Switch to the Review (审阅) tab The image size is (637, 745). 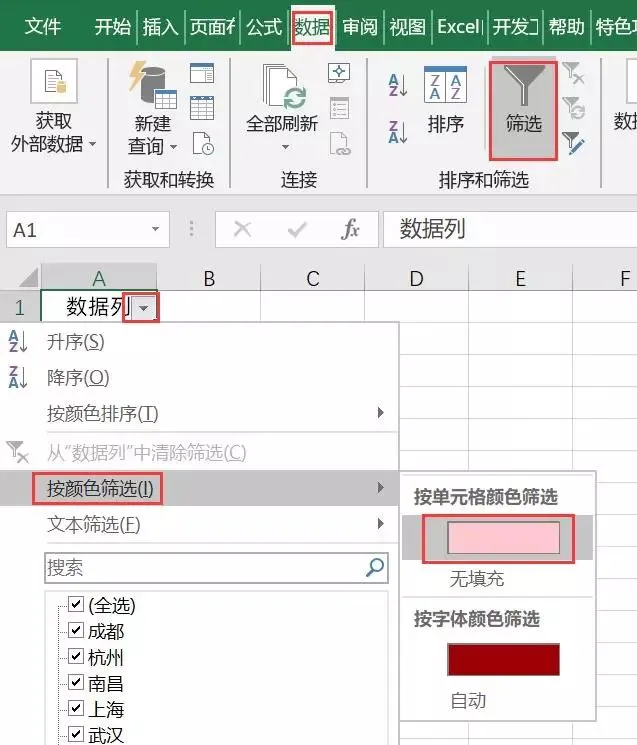click(360, 26)
